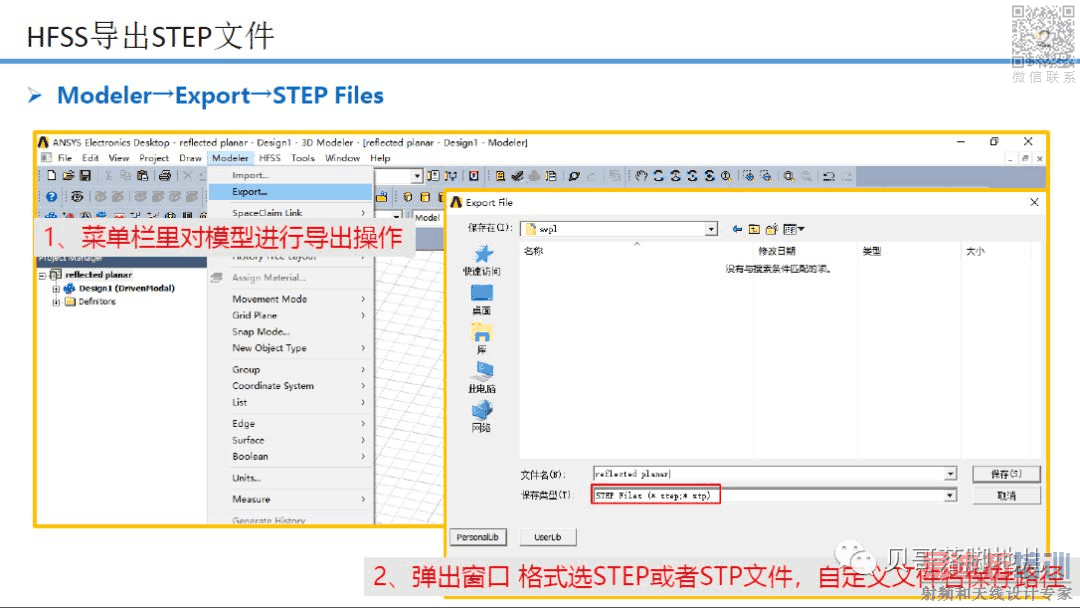Image resolution: width=1080 pixels, height=608 pixels.
Task: Open Quick Access star in places sidebar
Action: pyautogui.click(x=482, y=261)
